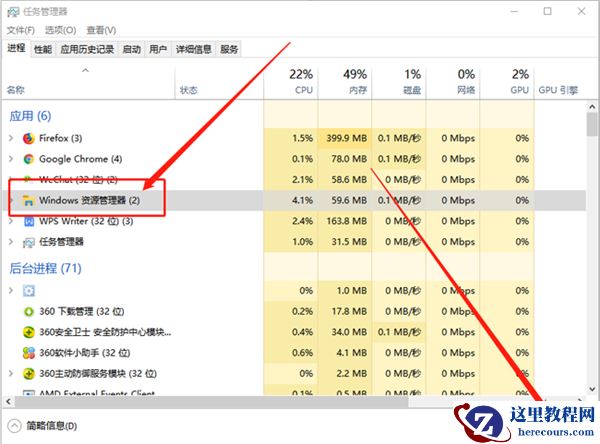Expand the 任务管理器 process group
The image size is (600, 444).
click(x=11, y=242)
